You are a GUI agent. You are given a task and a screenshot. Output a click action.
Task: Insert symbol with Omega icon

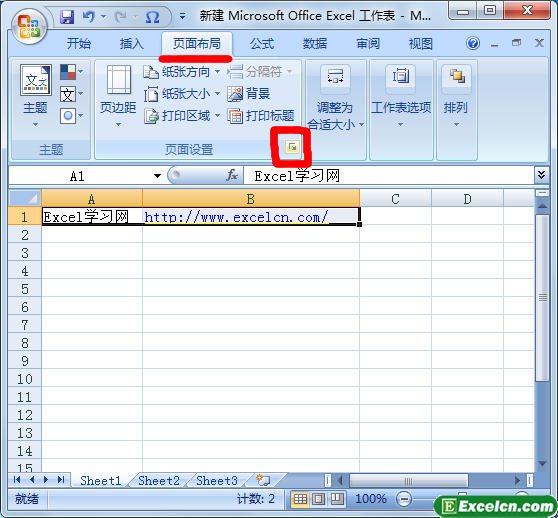[152, 17]
